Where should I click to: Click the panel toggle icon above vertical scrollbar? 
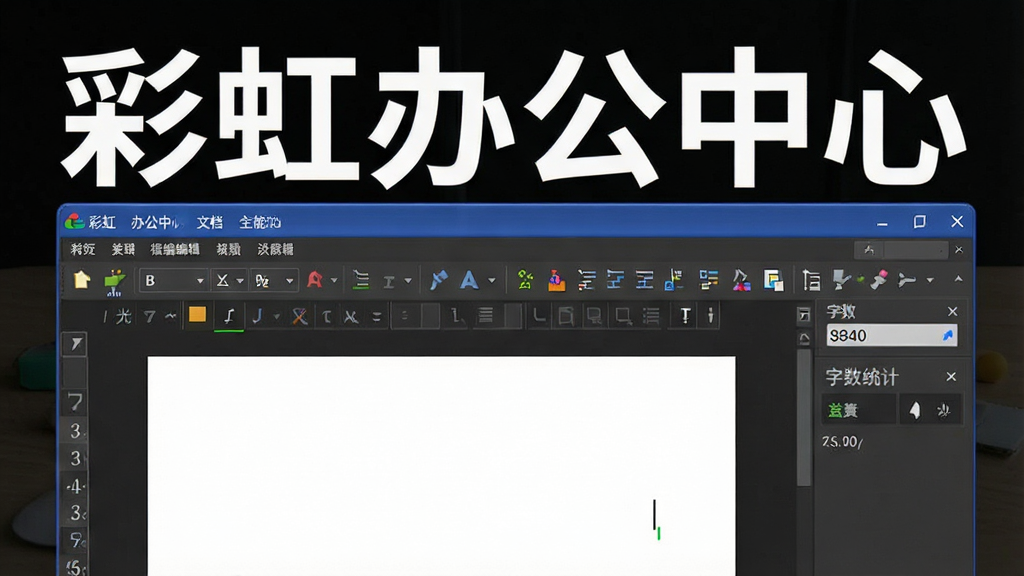[804, 315]
